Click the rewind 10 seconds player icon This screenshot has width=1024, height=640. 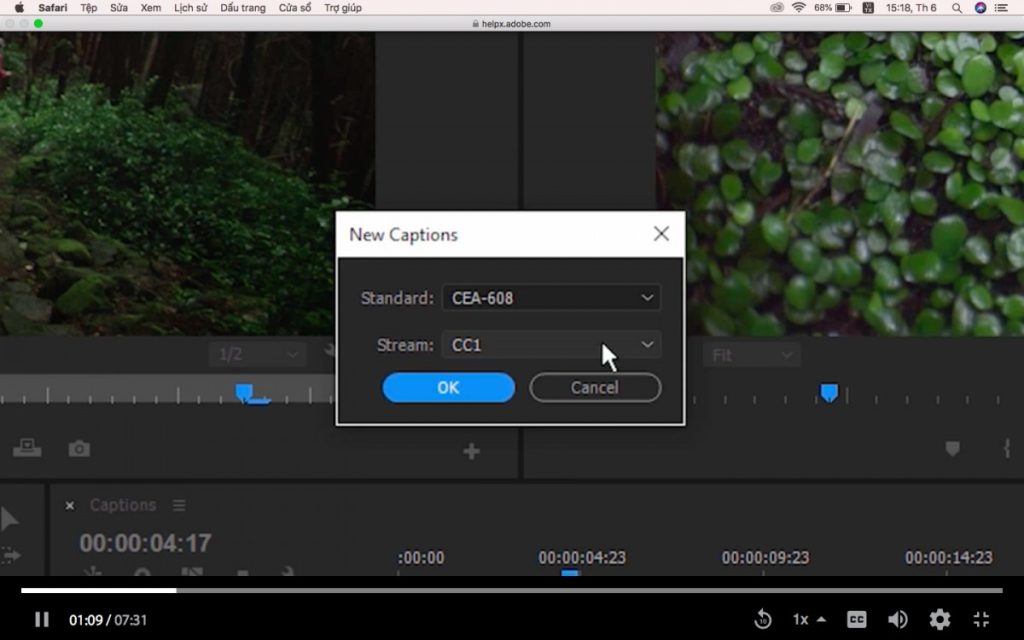point(763,619)
